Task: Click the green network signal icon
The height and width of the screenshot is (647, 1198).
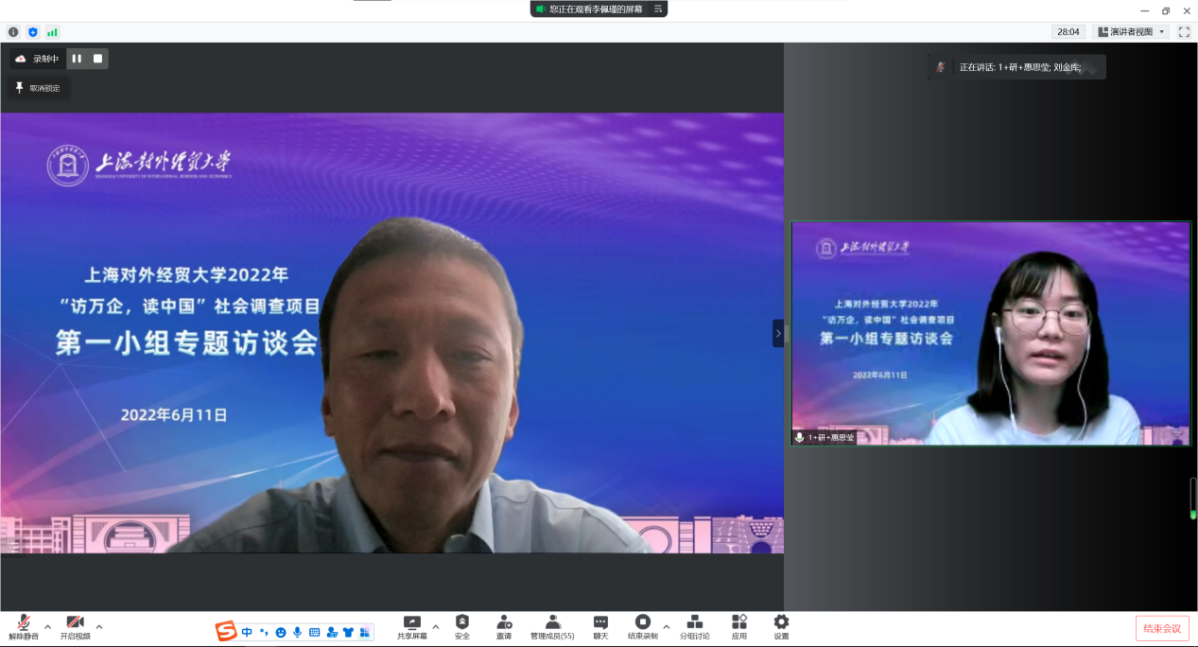Action: click(52, 32)
